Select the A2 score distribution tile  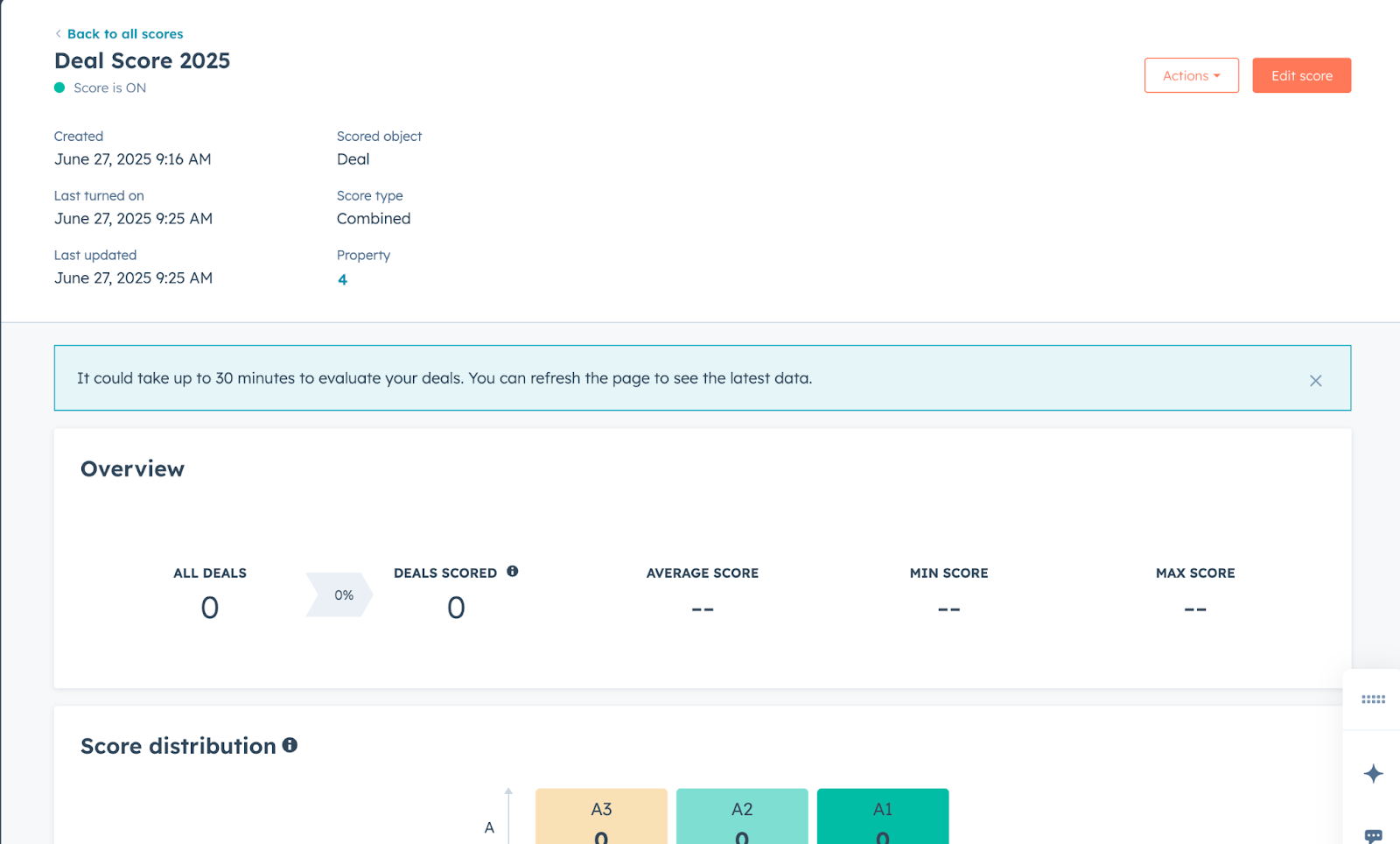[742, 817]
